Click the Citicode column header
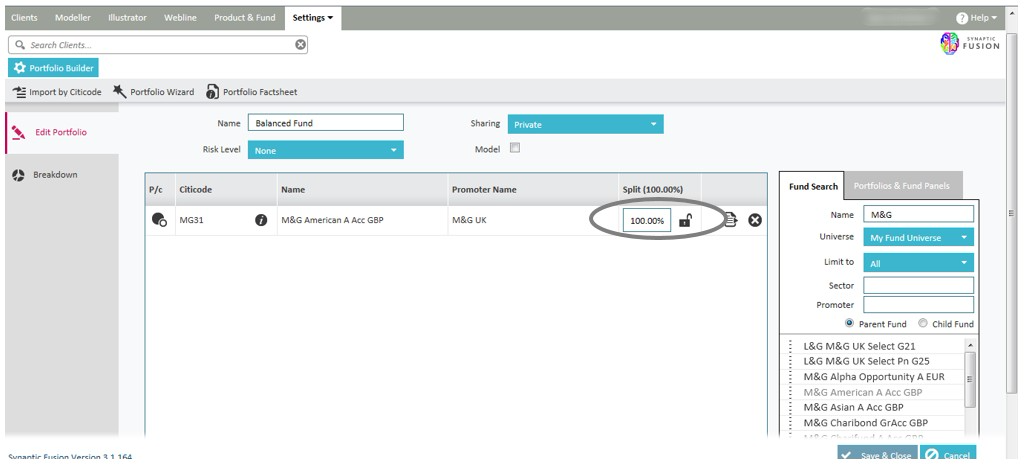 (226, 189)
